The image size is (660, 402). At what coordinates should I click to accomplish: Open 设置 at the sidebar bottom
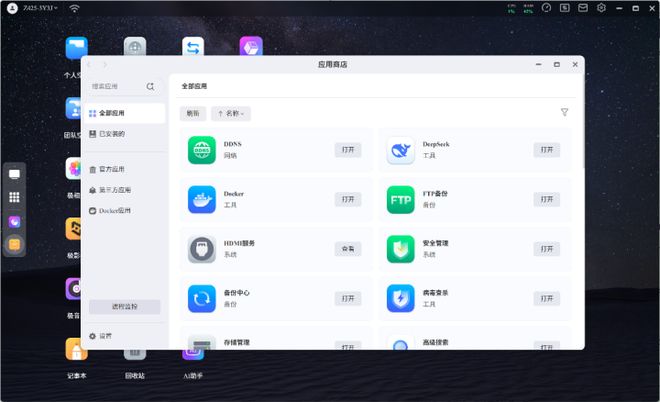coord(105,336)
